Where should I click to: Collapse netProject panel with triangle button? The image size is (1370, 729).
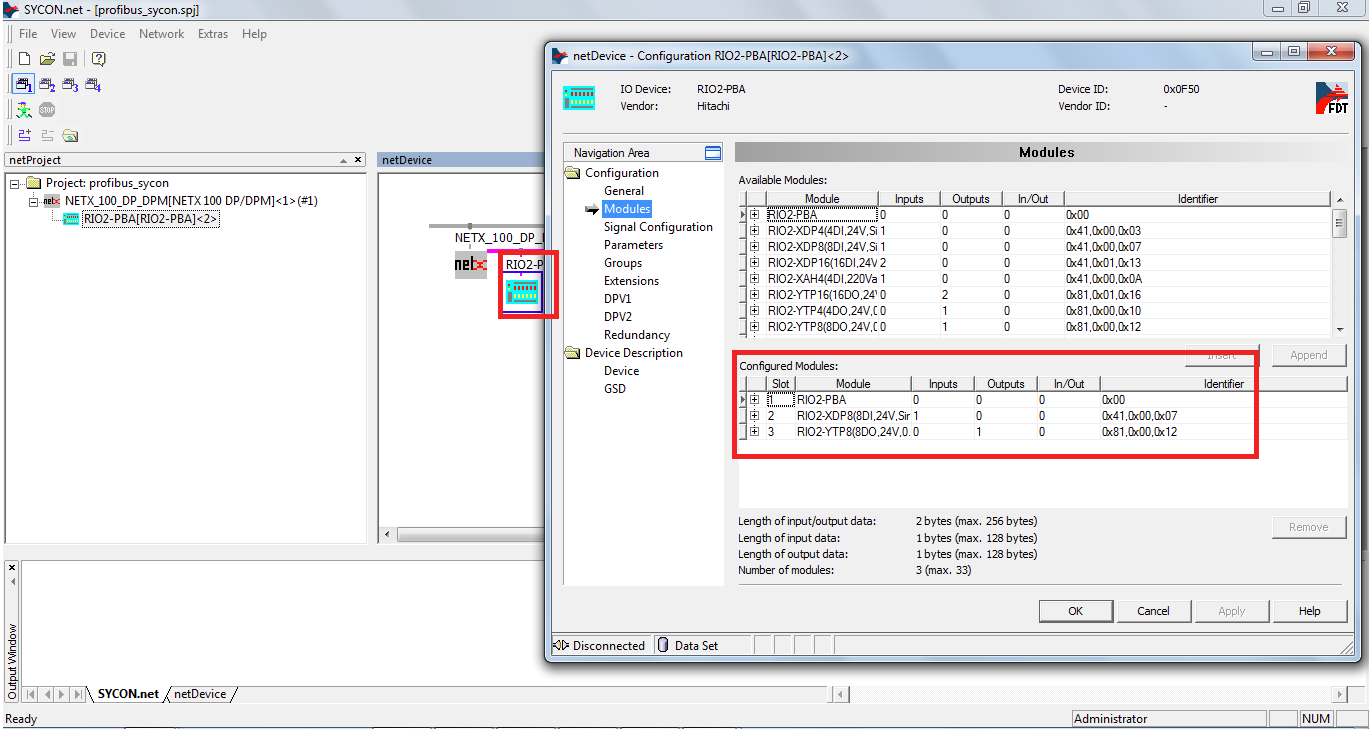click(x=341, y=160)
